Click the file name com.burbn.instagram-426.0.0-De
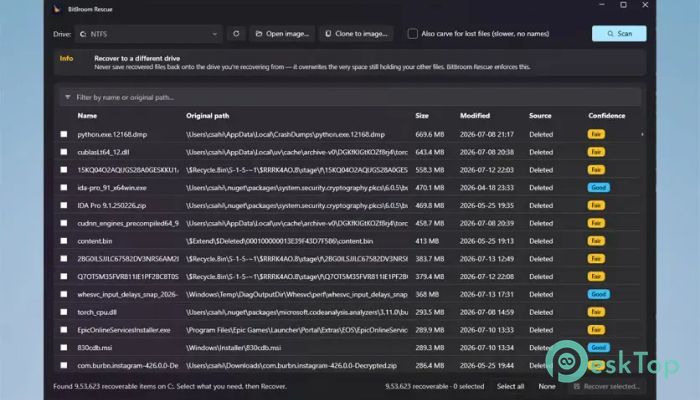700x400 pixels. [x=128, y=366]
